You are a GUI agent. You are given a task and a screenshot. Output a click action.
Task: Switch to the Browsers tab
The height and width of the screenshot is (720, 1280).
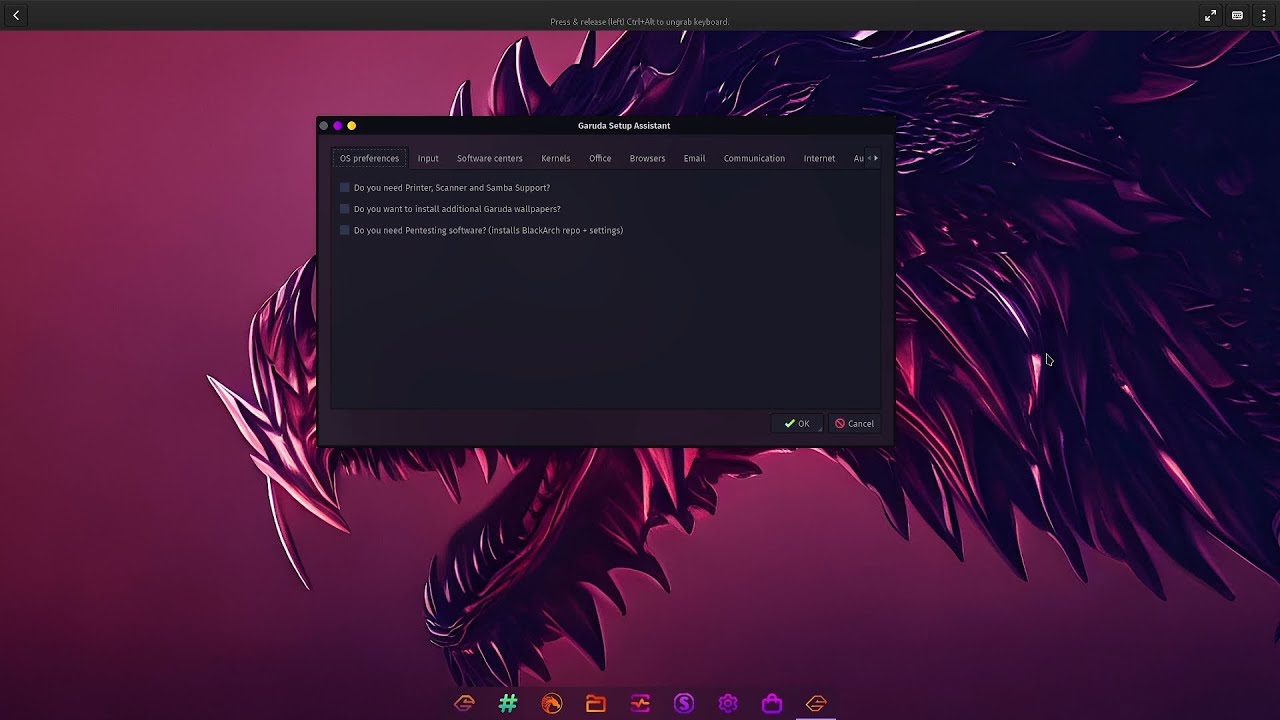tap(647, 158)
